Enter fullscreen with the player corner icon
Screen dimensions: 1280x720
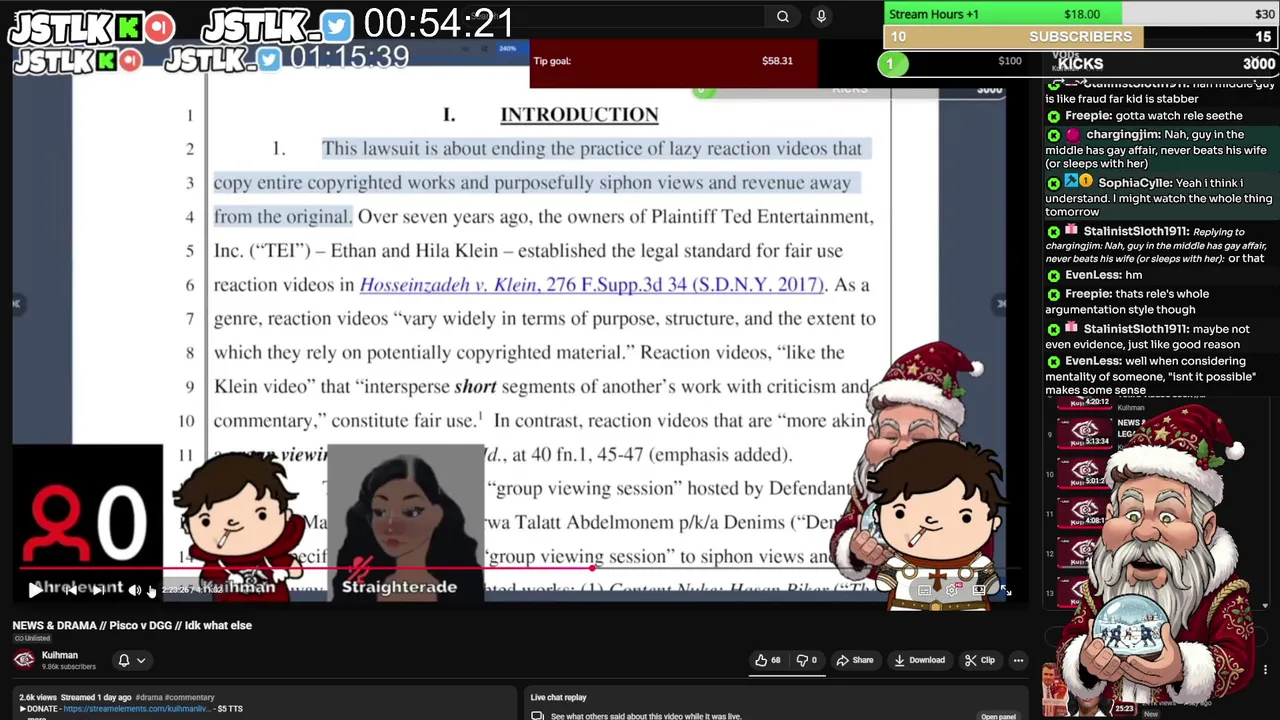(x=1005, y=591)
